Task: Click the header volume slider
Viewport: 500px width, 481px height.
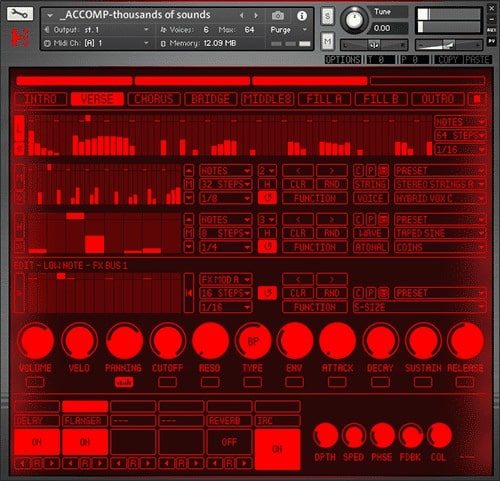Action: coord(449,44)
